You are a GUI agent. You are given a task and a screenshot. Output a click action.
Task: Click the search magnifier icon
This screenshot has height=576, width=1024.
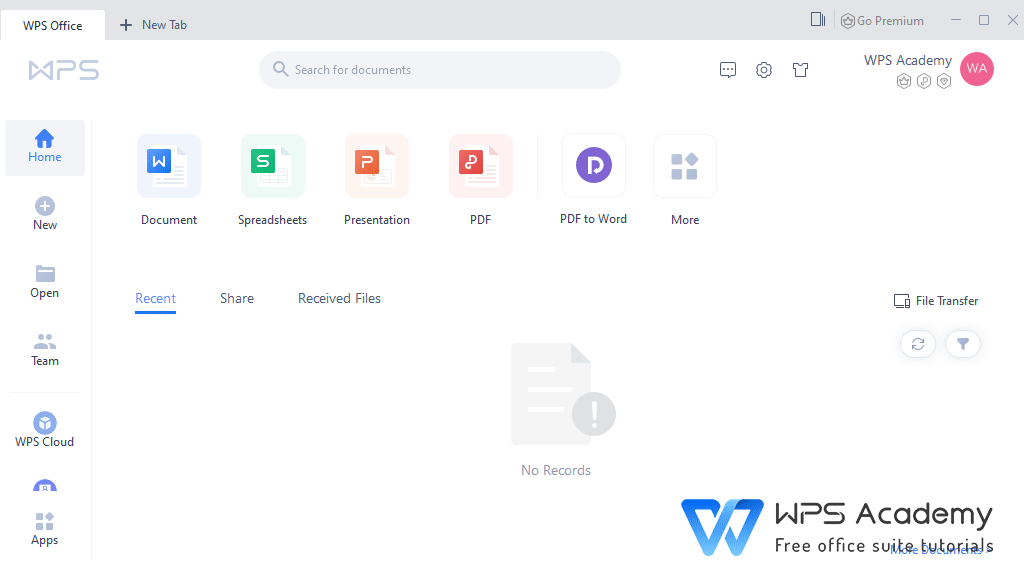pyautogui.click(x=280, y=69)
